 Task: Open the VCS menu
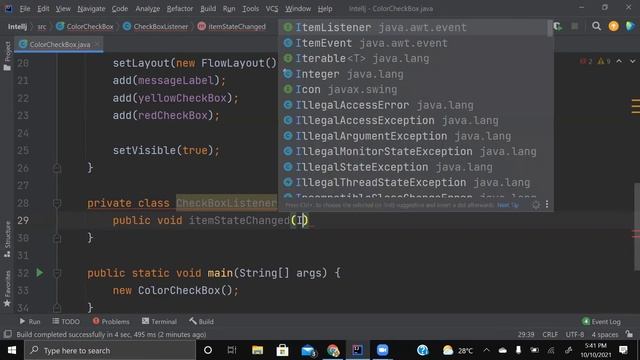click(x=271, y=9)
